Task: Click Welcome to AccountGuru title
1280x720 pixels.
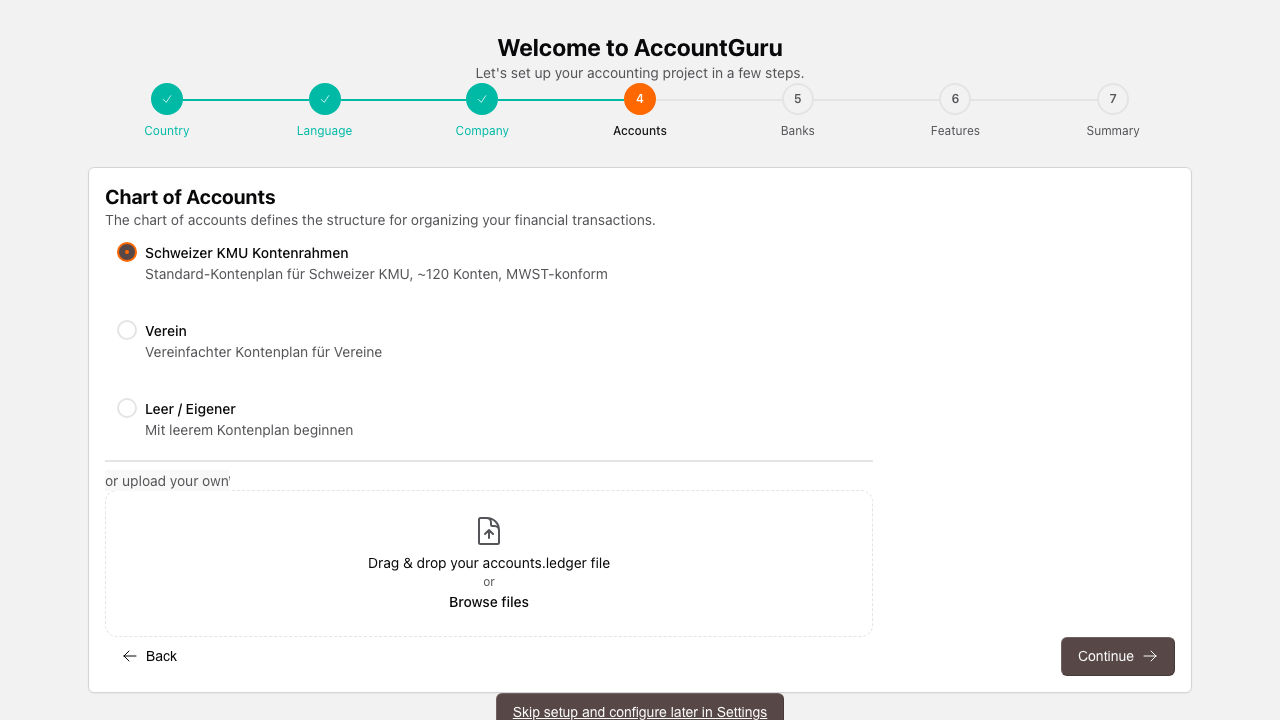Action: (640, 48)
